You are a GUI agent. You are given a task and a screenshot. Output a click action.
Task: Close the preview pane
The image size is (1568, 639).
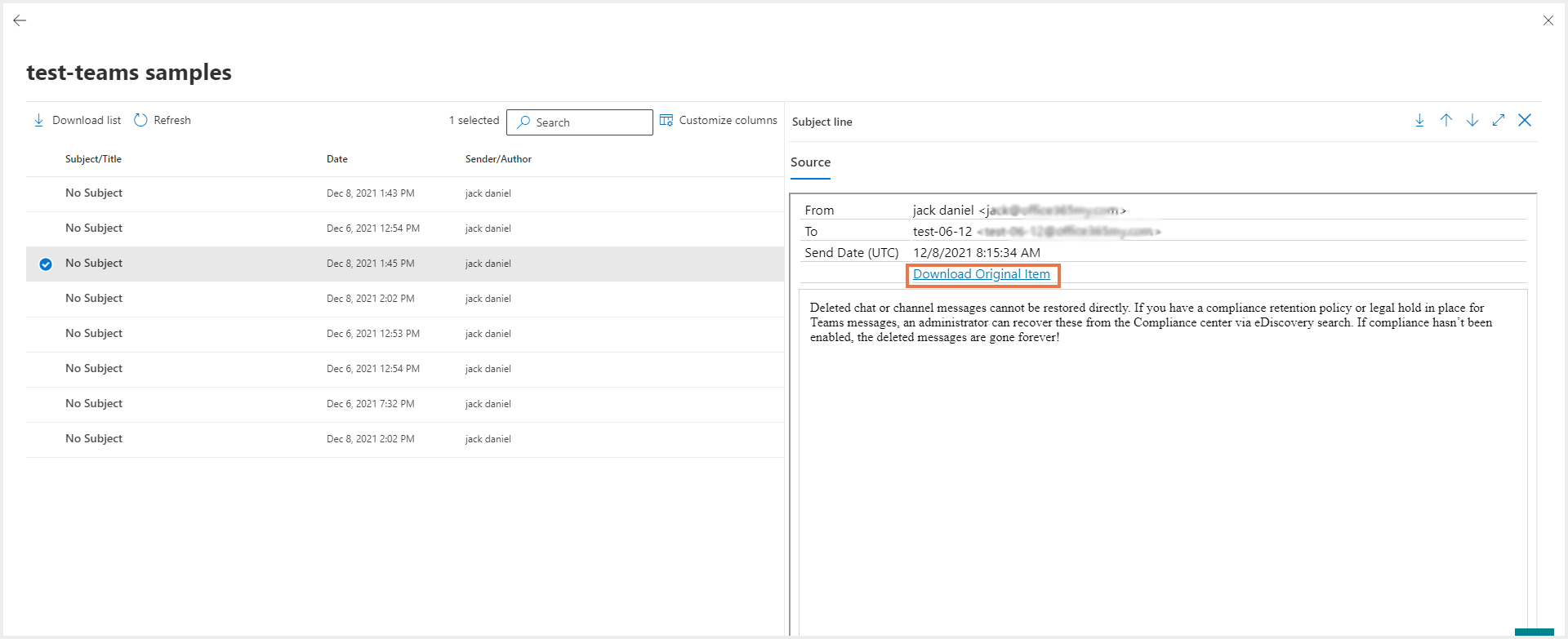click(x=1524, y=121)
